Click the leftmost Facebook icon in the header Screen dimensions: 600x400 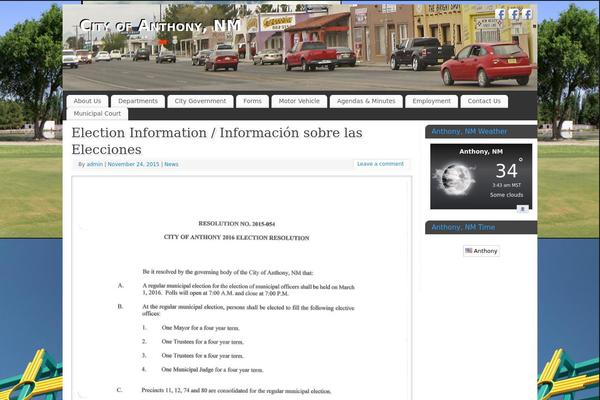[x=500, y=15]
